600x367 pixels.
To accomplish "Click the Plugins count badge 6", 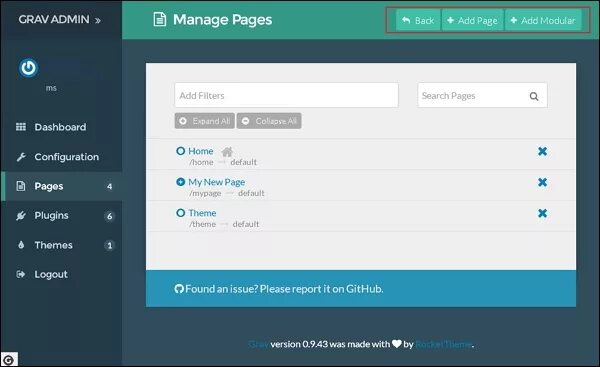I will [109, 216].
